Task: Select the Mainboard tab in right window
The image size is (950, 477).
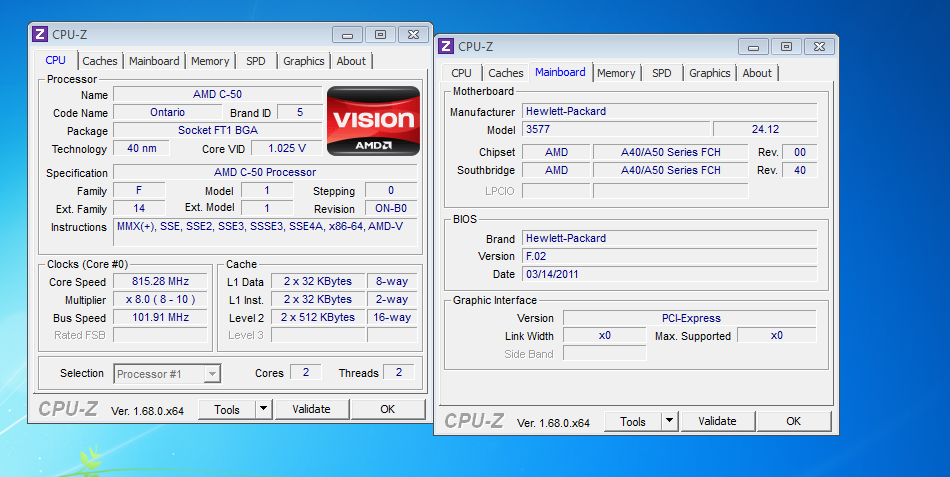Action: [560, 72]
